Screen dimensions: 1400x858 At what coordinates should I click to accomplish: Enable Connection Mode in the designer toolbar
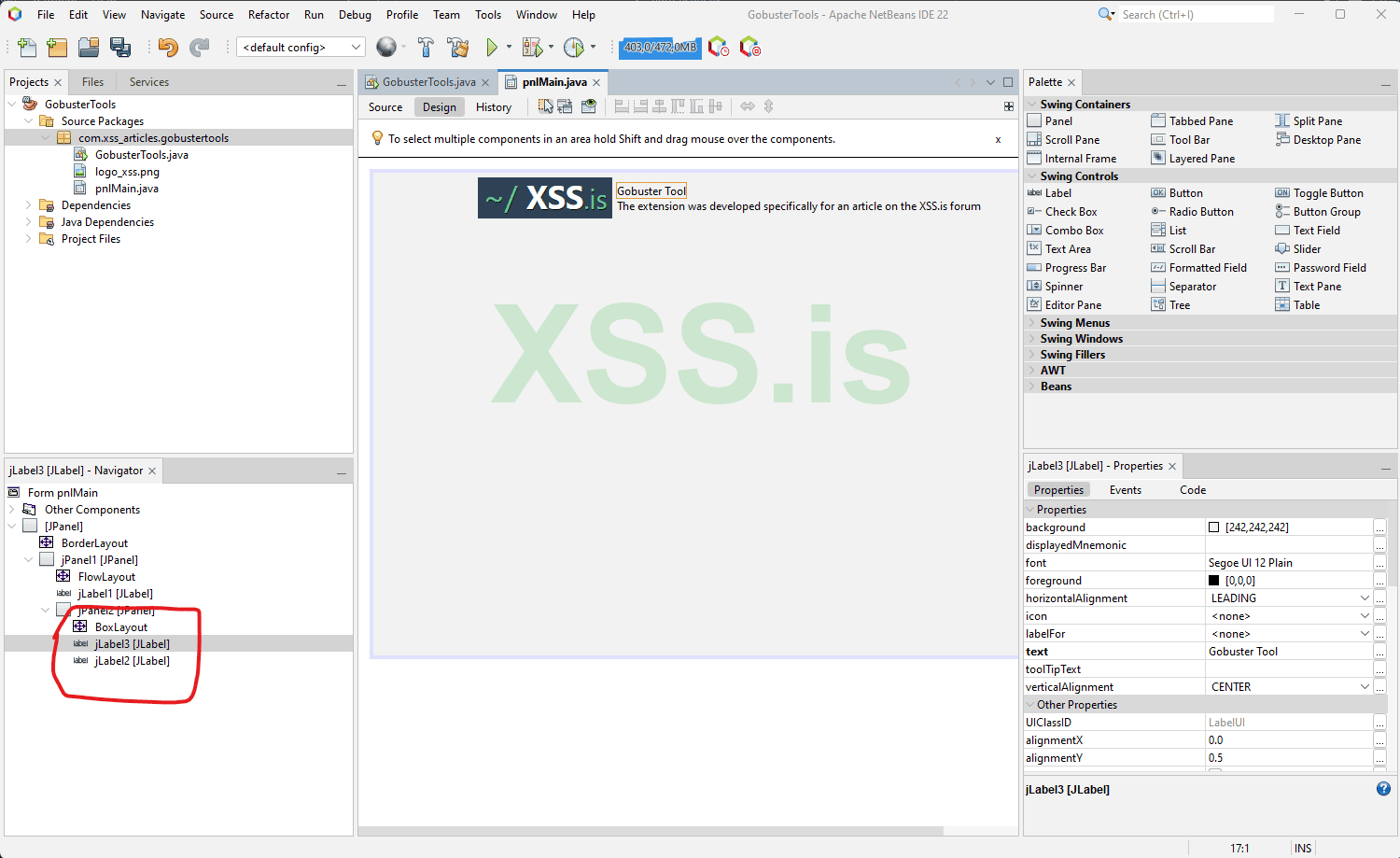click(566, 106)
